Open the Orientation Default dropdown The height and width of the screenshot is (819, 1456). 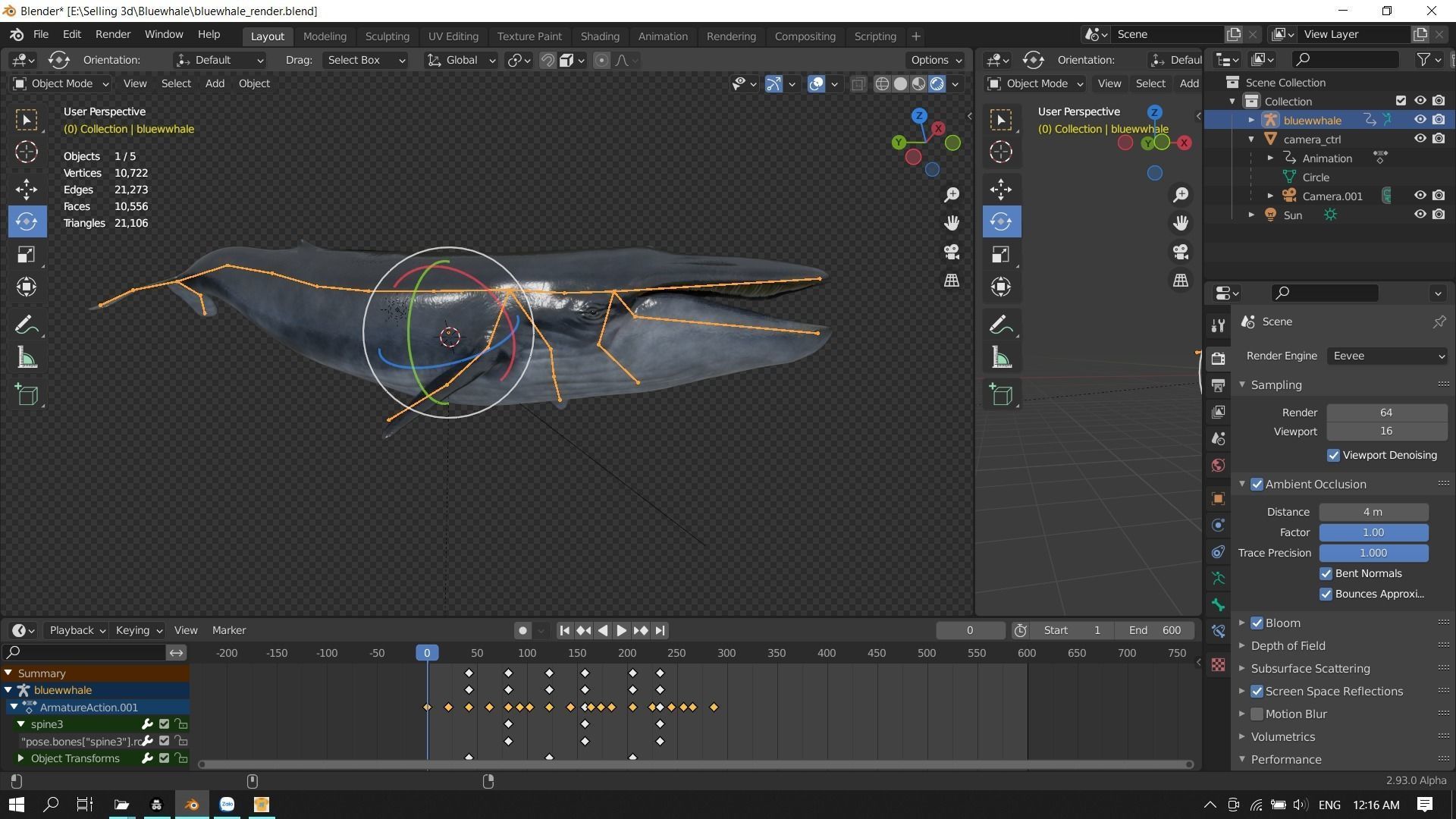220,60
